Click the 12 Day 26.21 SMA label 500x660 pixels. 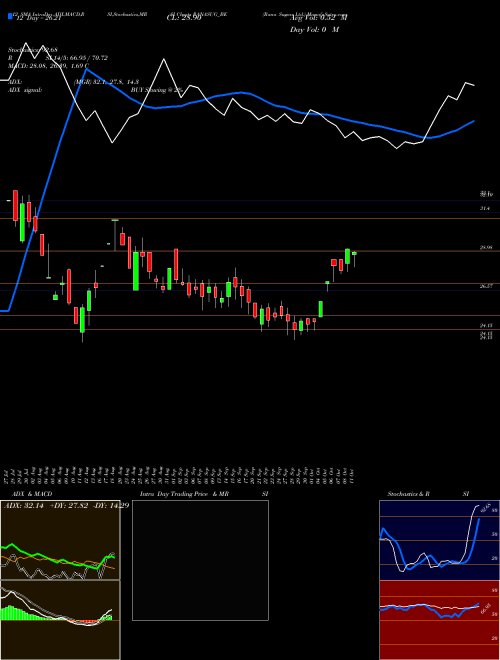(37, 18)
